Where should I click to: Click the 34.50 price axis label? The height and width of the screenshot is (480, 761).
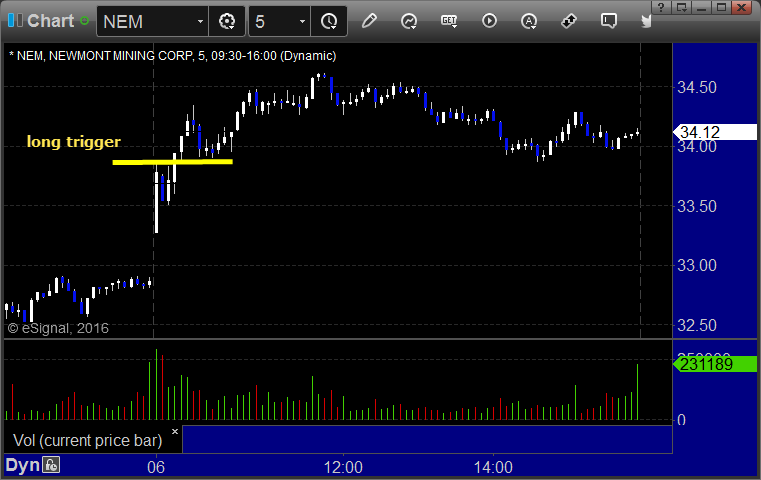(696, 87)
